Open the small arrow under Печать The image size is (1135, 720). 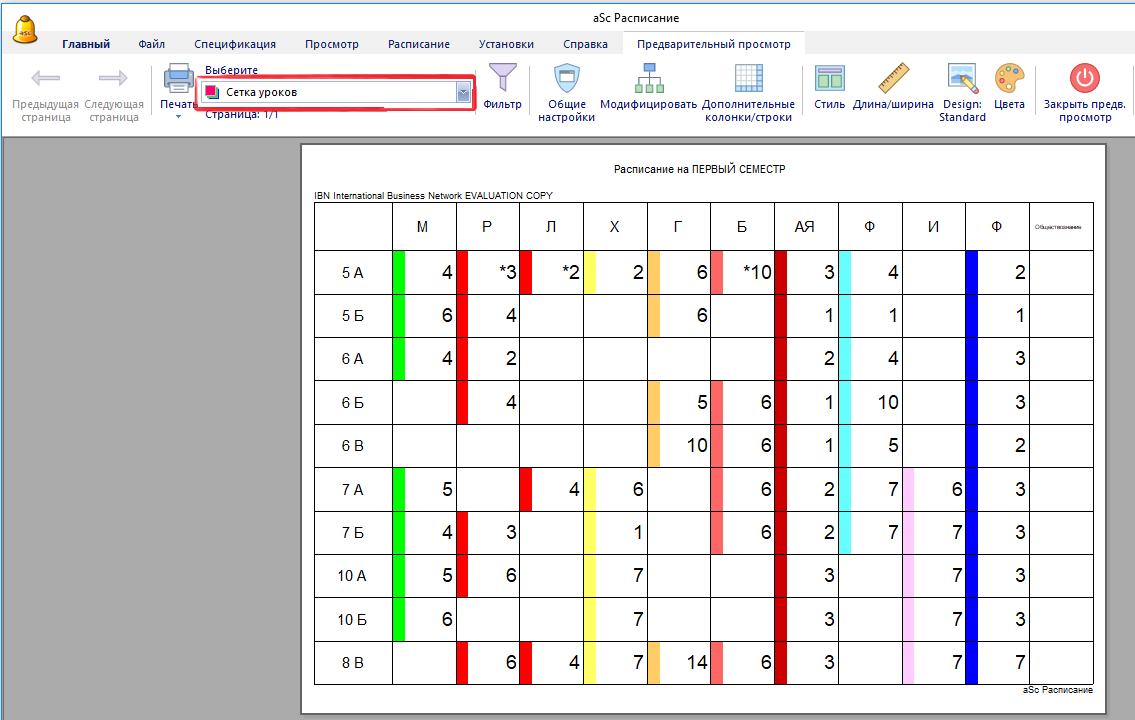179,117
